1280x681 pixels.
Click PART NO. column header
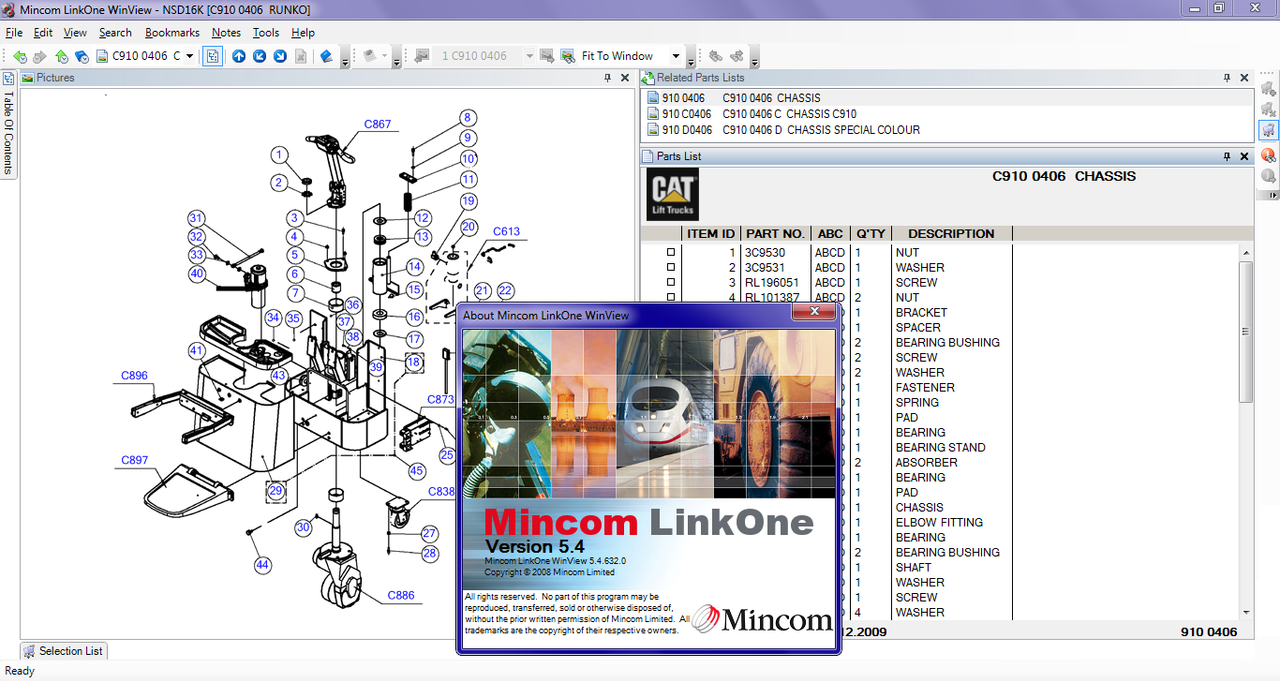pos(775,234)
